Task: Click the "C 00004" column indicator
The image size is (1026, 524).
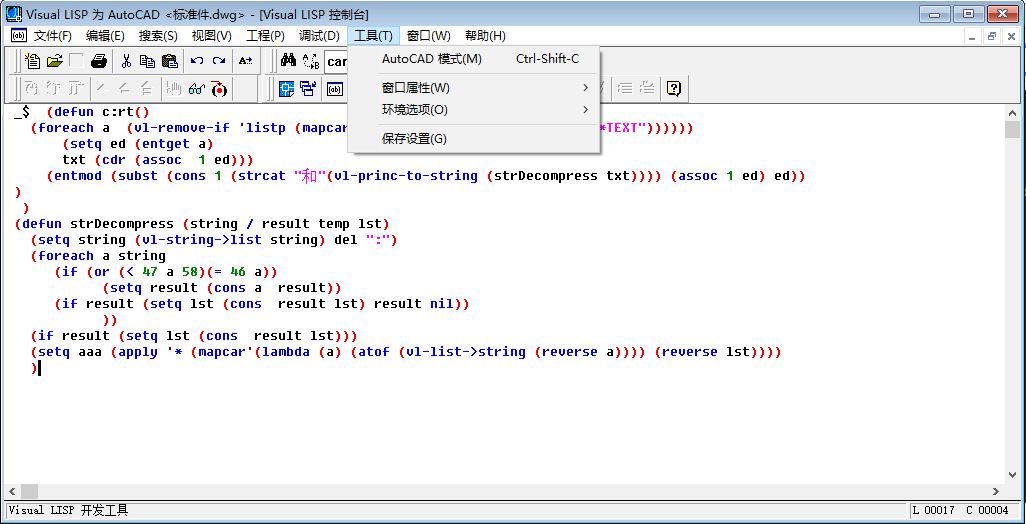Action: click(987, 510)
